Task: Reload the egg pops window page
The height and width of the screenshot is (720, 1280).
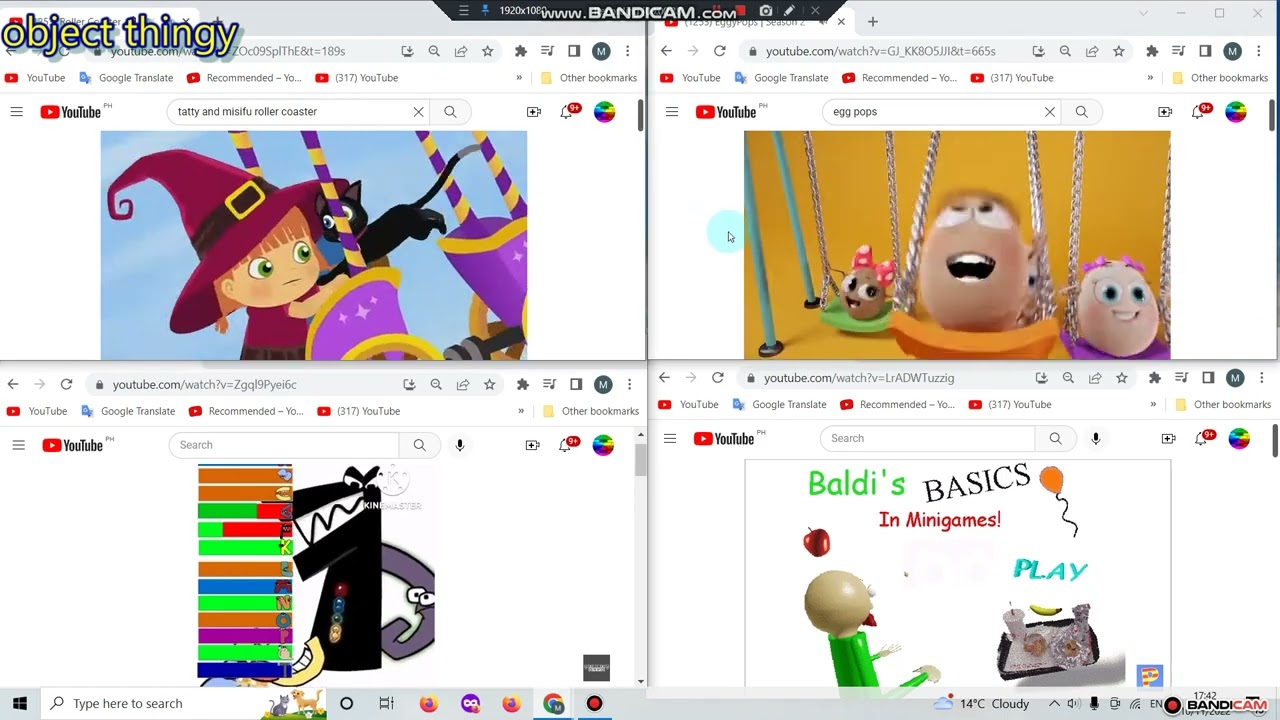Action: (719, 51)
